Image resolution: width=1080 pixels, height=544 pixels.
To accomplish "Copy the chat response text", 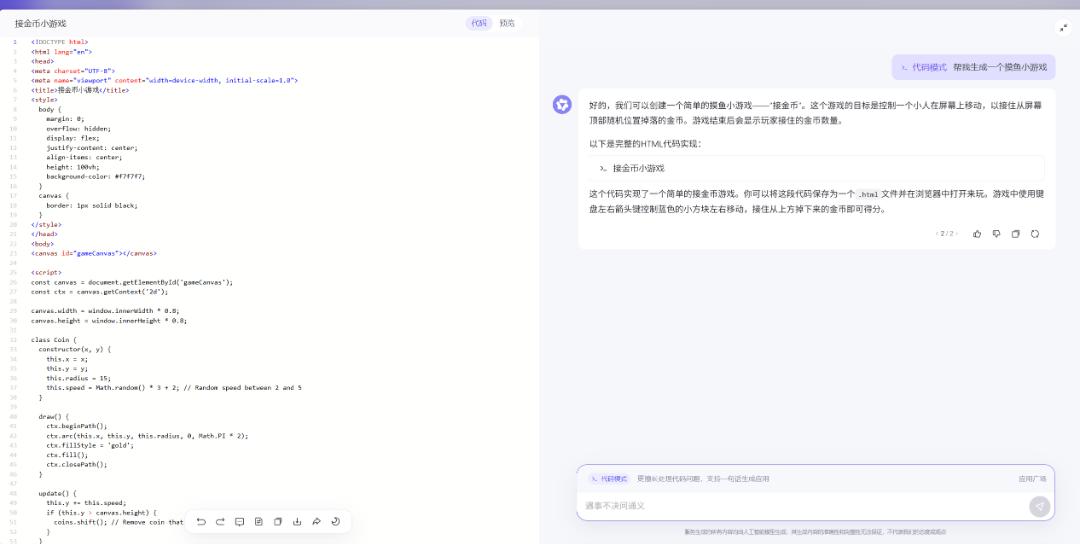I will pos(1015,233).
